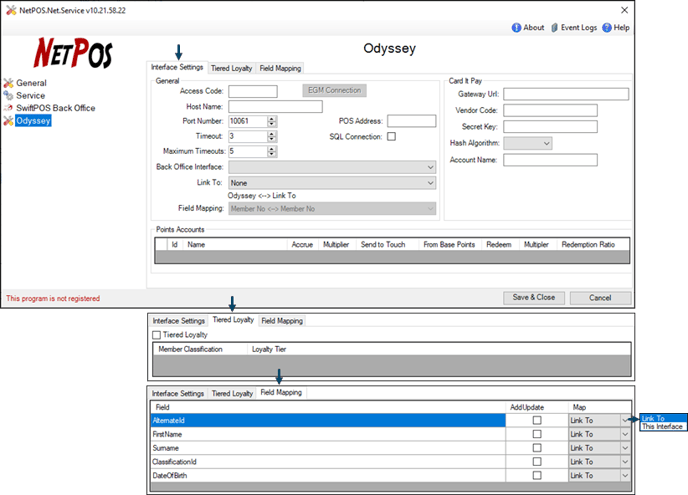Click the Maximum Timeouts spinner arrows
This screenshot has height=495, width=688.
coord(272,151)
